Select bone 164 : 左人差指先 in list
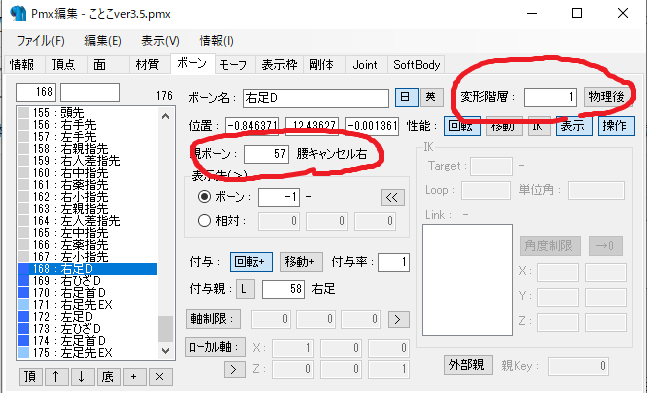The height and width of the screenshot is (393, 647). 87,221
